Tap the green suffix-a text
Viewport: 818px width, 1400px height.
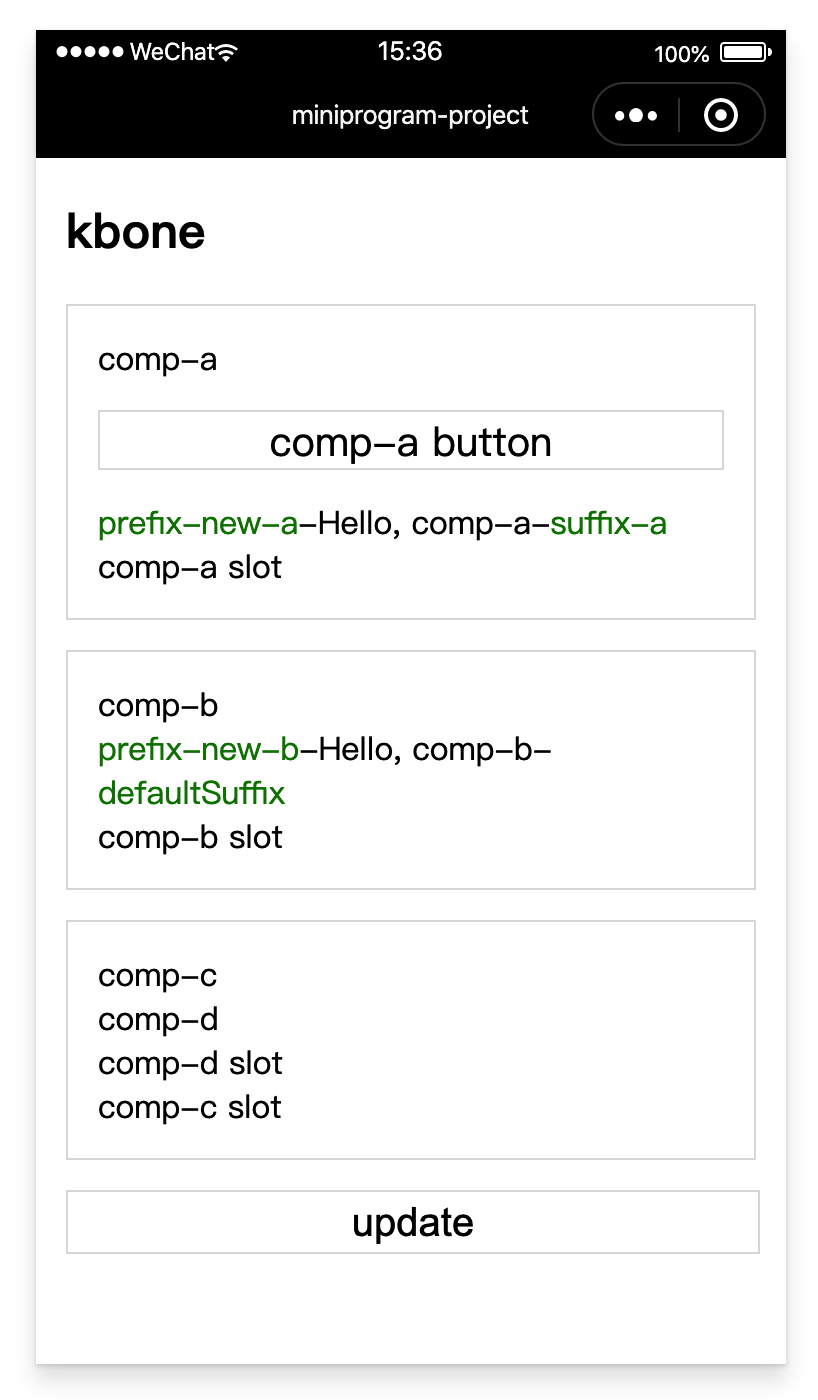608,524
